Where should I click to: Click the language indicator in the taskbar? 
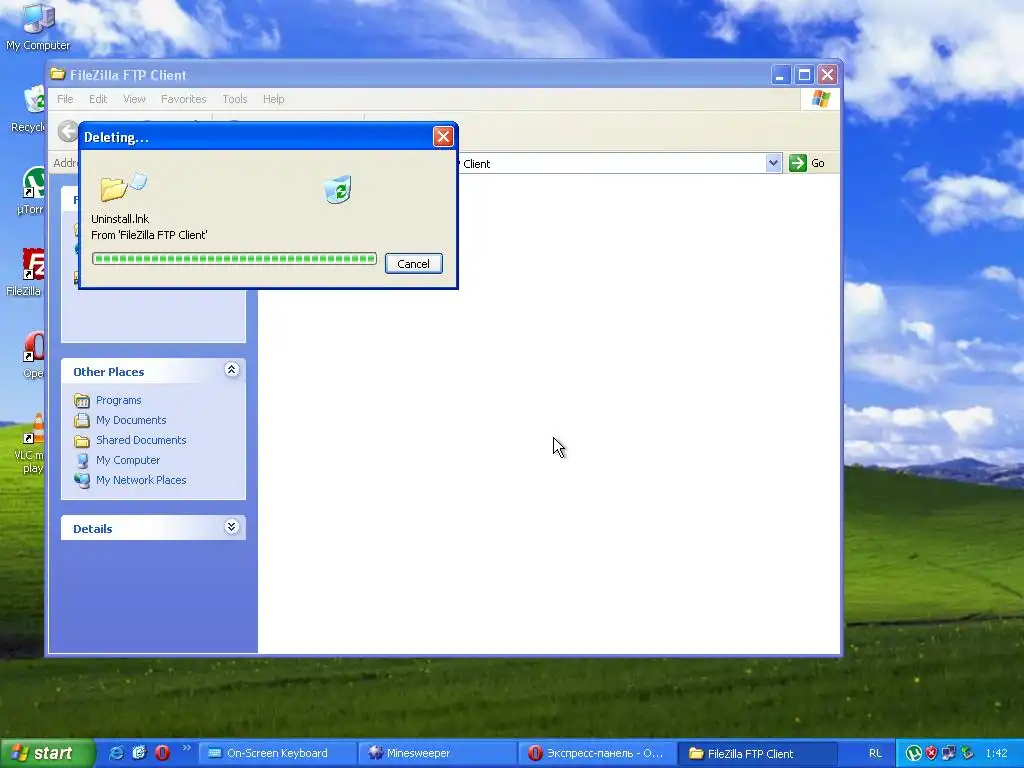pos(875,753)
